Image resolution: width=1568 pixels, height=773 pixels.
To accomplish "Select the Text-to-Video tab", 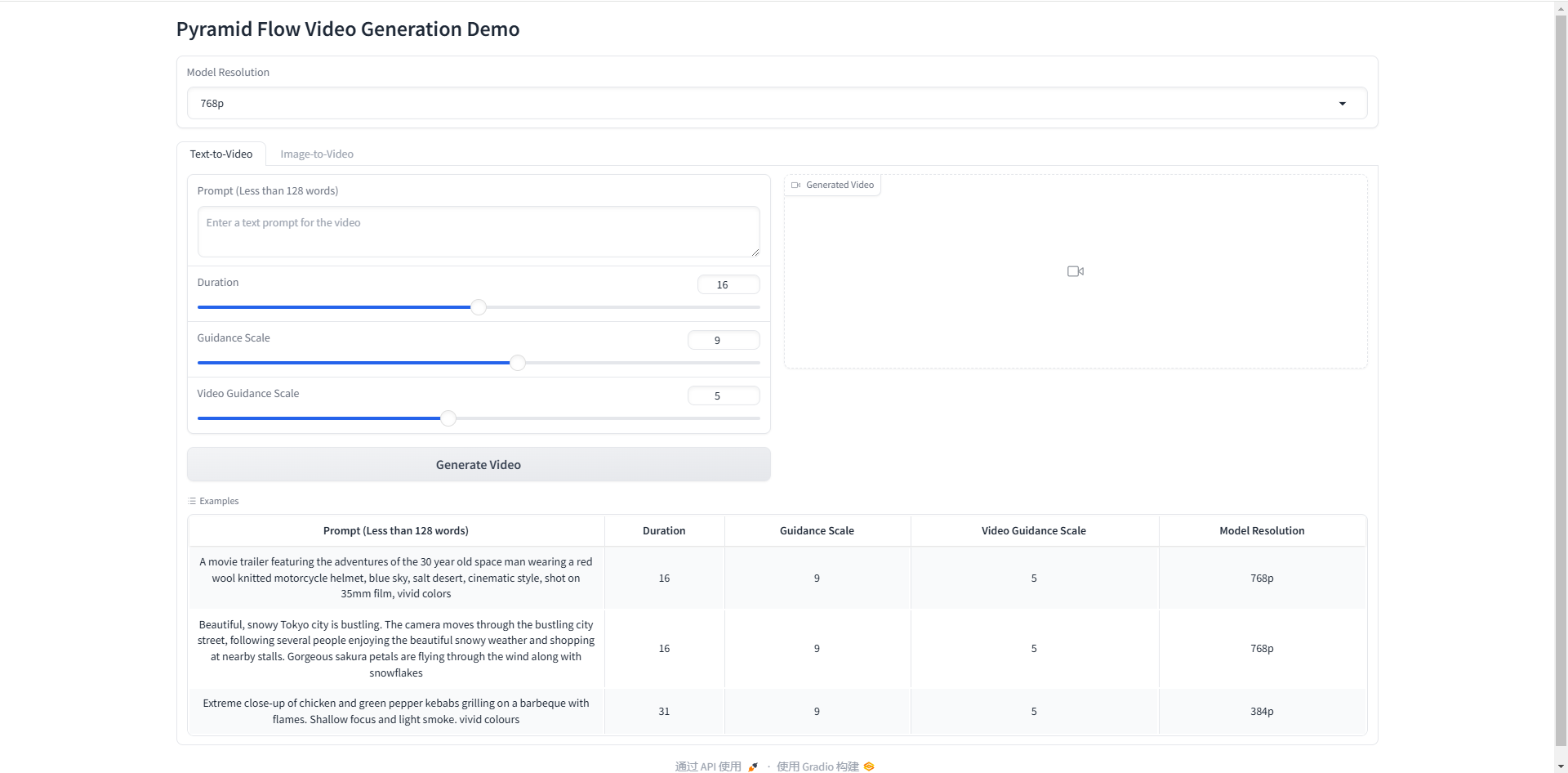I will pos(221,154).
